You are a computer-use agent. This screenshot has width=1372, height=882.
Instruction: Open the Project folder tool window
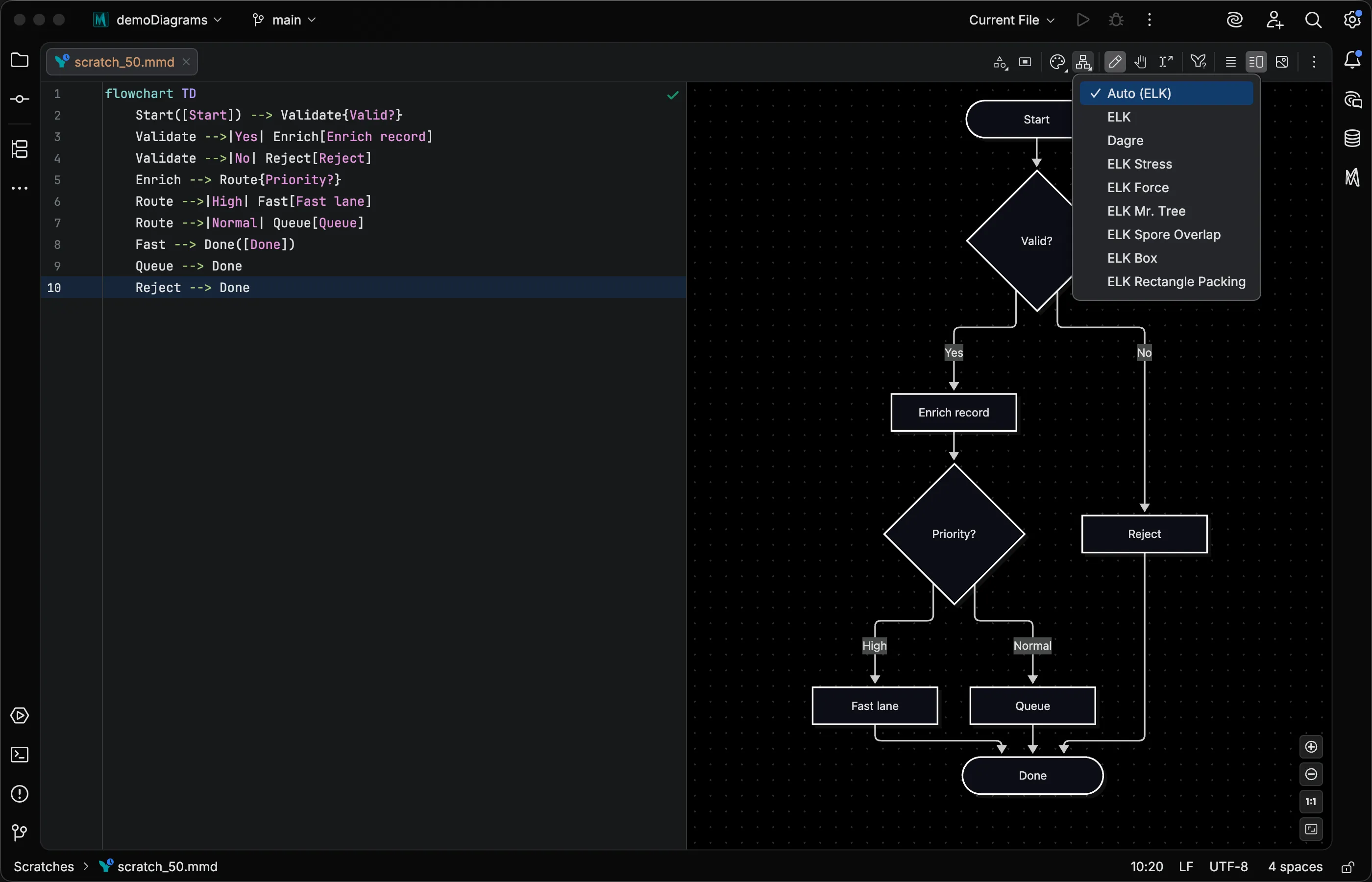coord(20,60)
